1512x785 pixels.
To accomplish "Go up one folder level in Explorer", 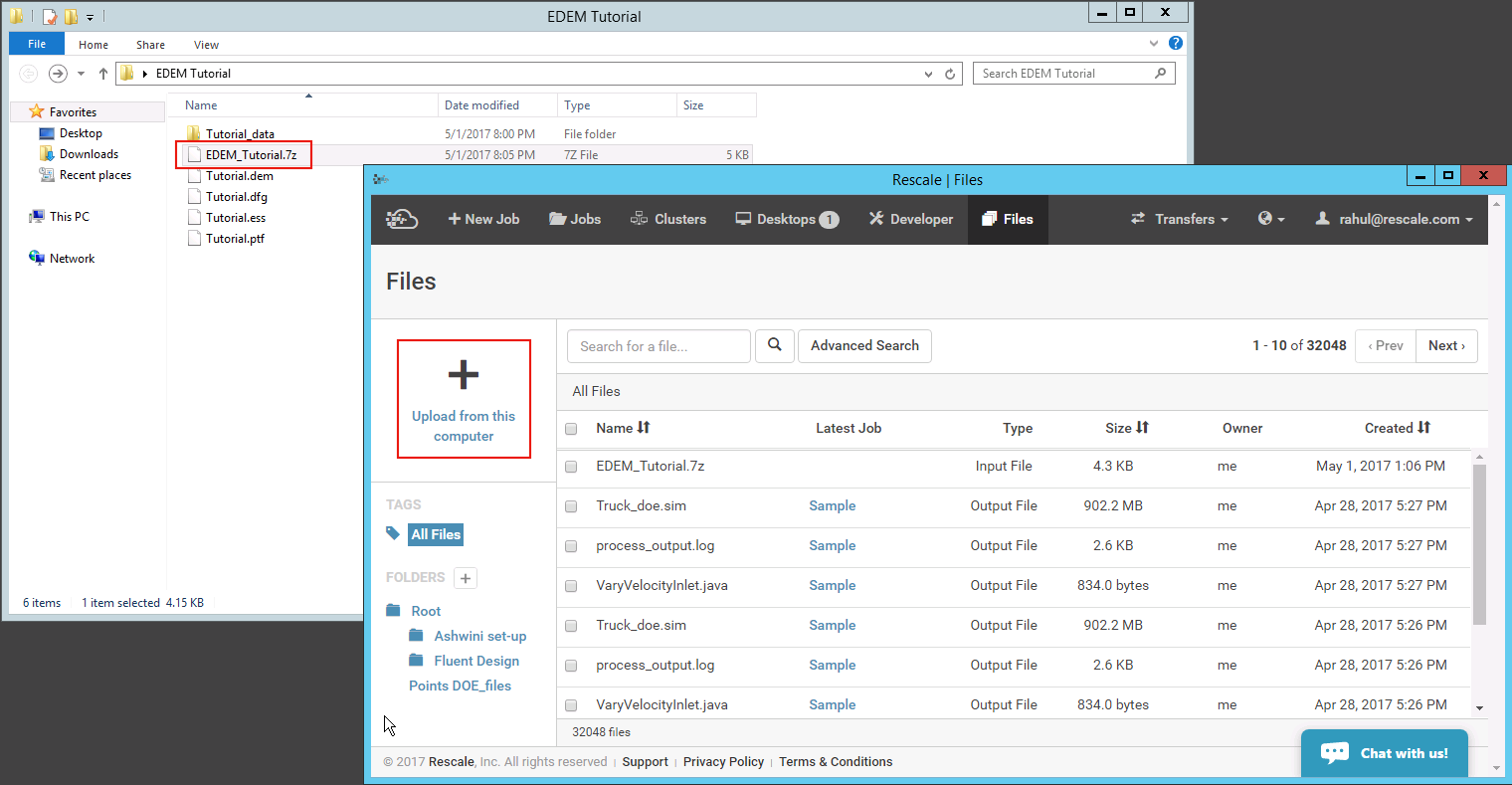I will click(103, 74).
